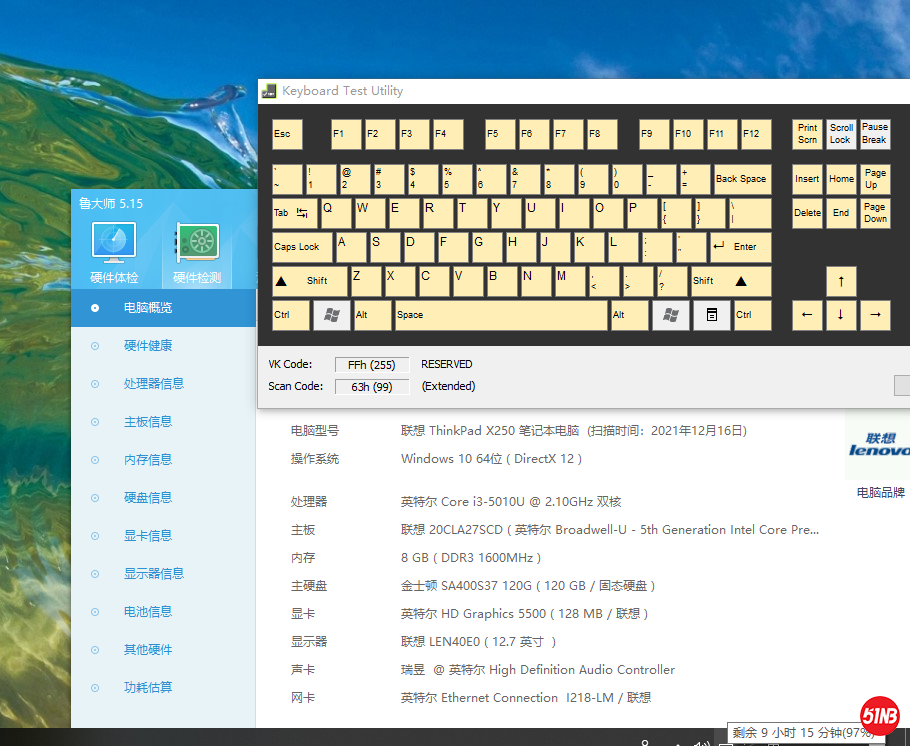The width and height of the screenshot is (910, 746).
Task: Click the up arrow key
Action: click(x=841, y=281)
